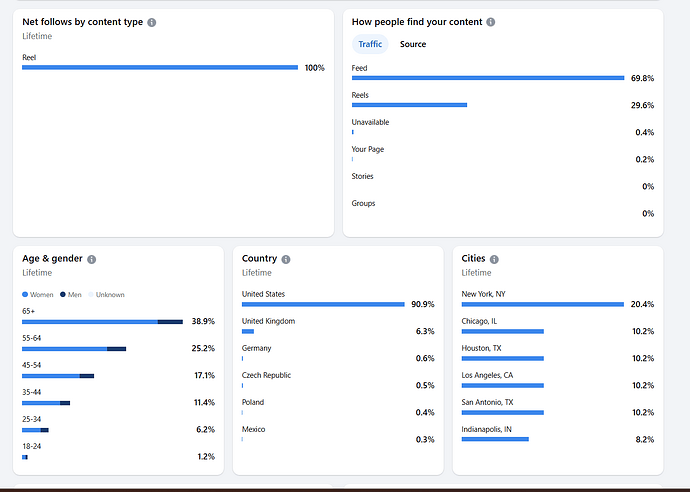This screenshot has width=690, height=492.
Task: Click info icon next to How people find your content
Action: coord(490,22)
